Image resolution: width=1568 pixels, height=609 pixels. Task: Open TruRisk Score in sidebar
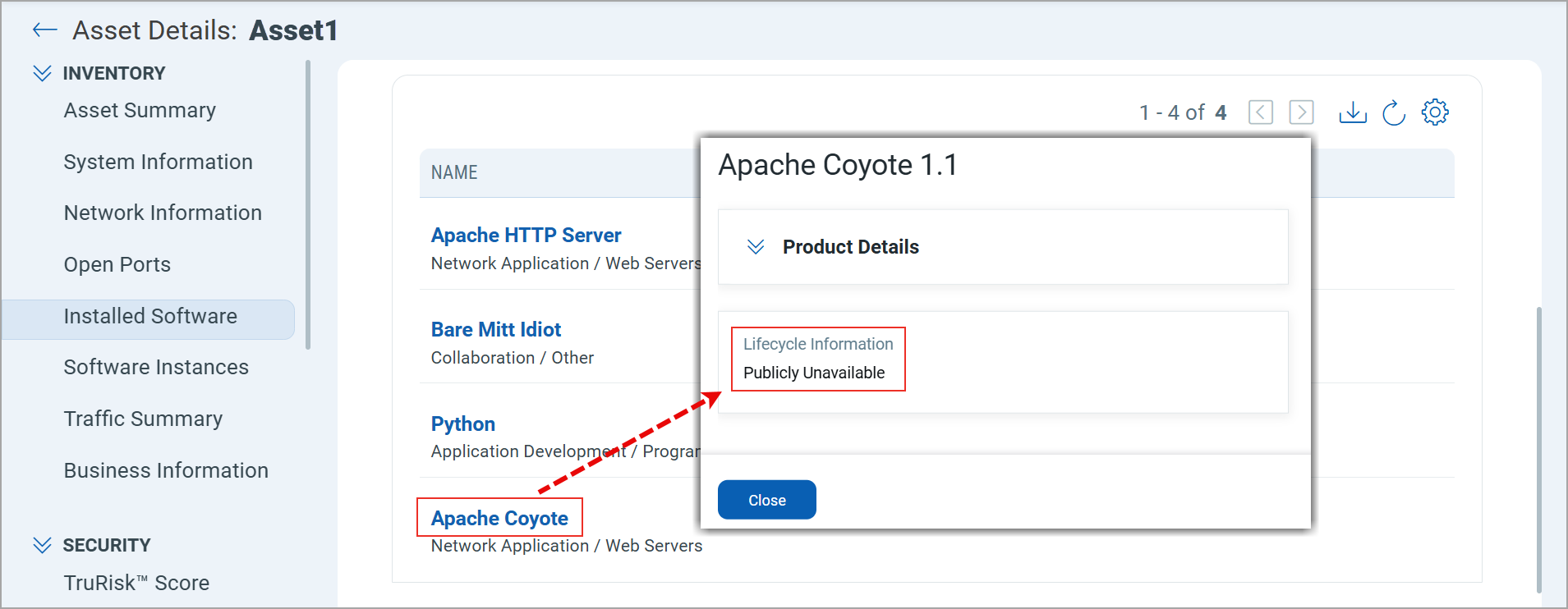(x=136, y=583)
